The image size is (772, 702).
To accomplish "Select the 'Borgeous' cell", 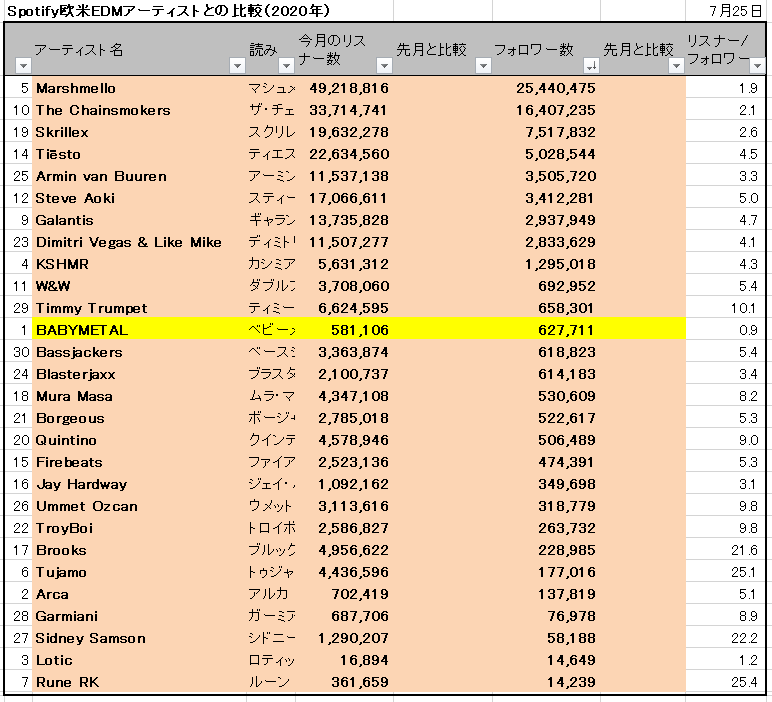I will [x=139, y=418].
